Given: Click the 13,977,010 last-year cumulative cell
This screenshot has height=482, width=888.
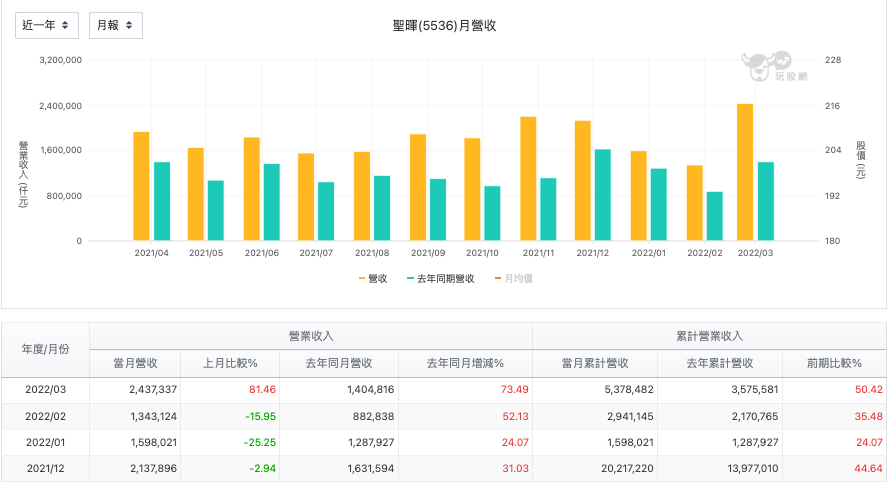Looking at the screenshot, I should click(752, 468).
